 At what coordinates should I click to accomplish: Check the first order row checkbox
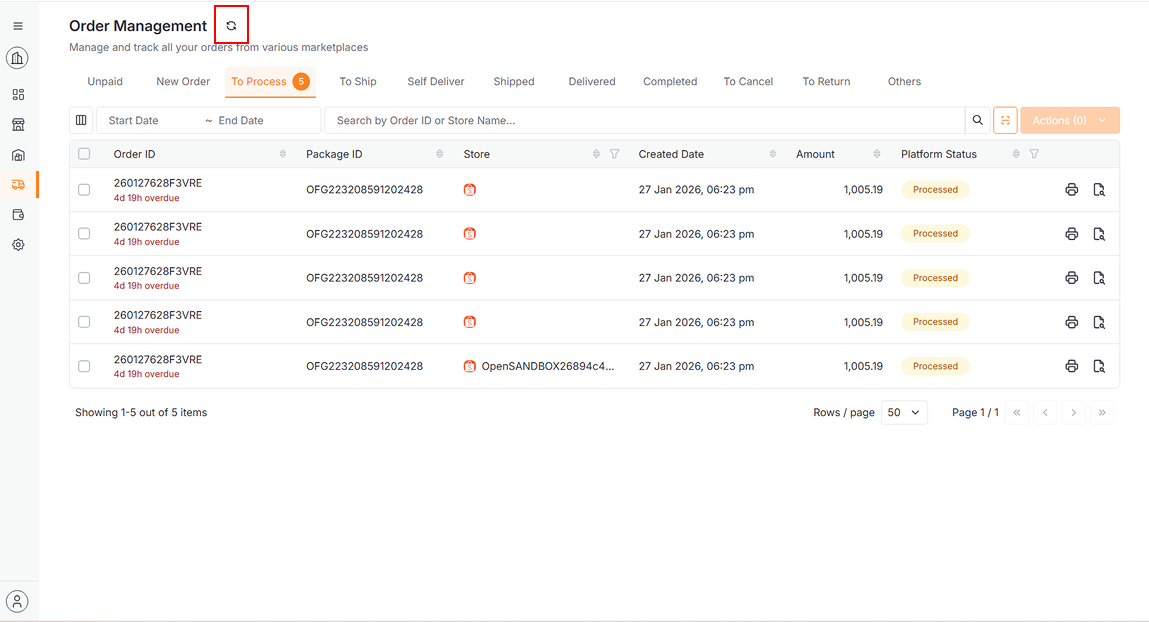click(x=84, y=190)
